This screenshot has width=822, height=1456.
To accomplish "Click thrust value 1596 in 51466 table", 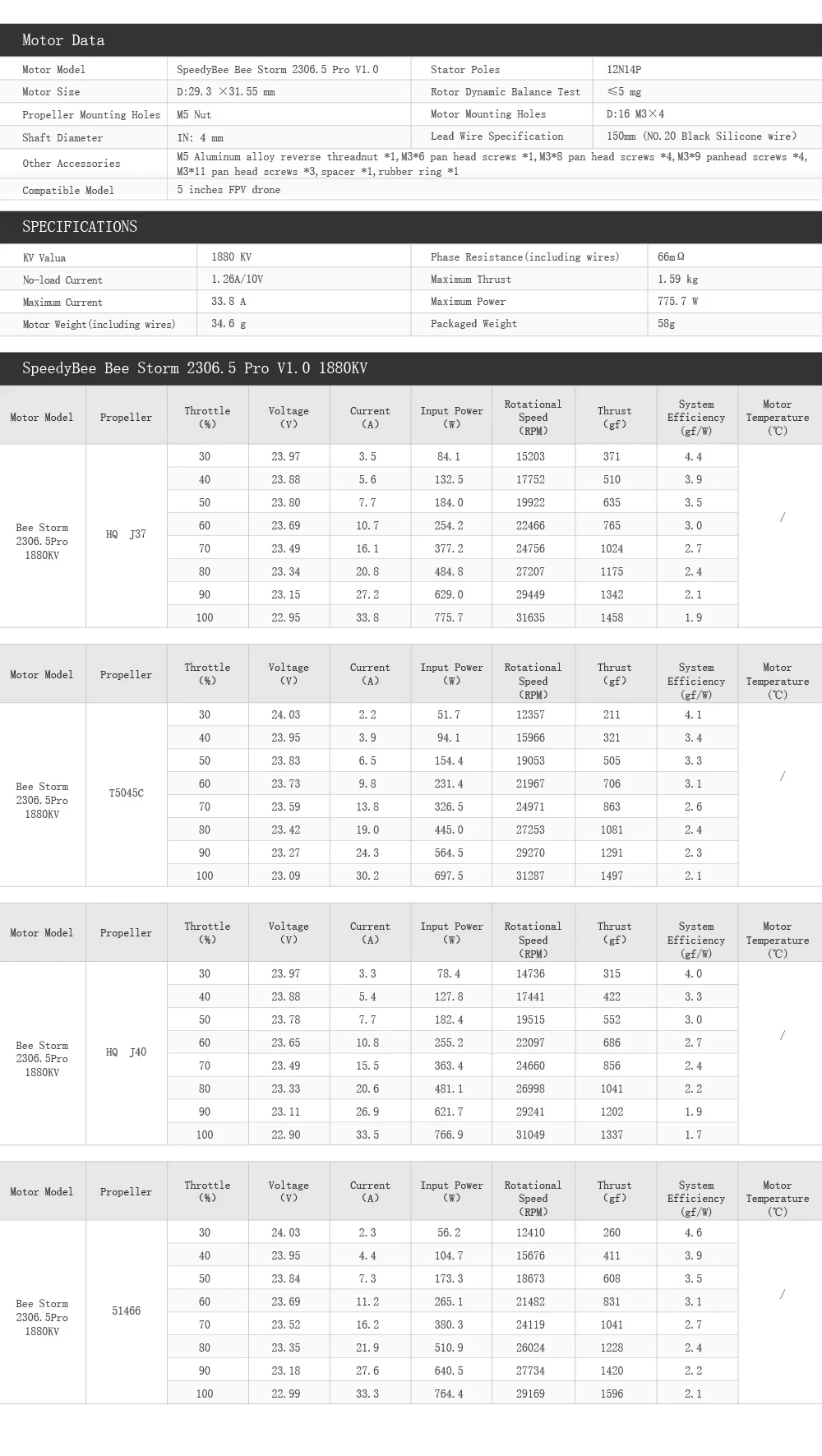I will click(612, 1394).
